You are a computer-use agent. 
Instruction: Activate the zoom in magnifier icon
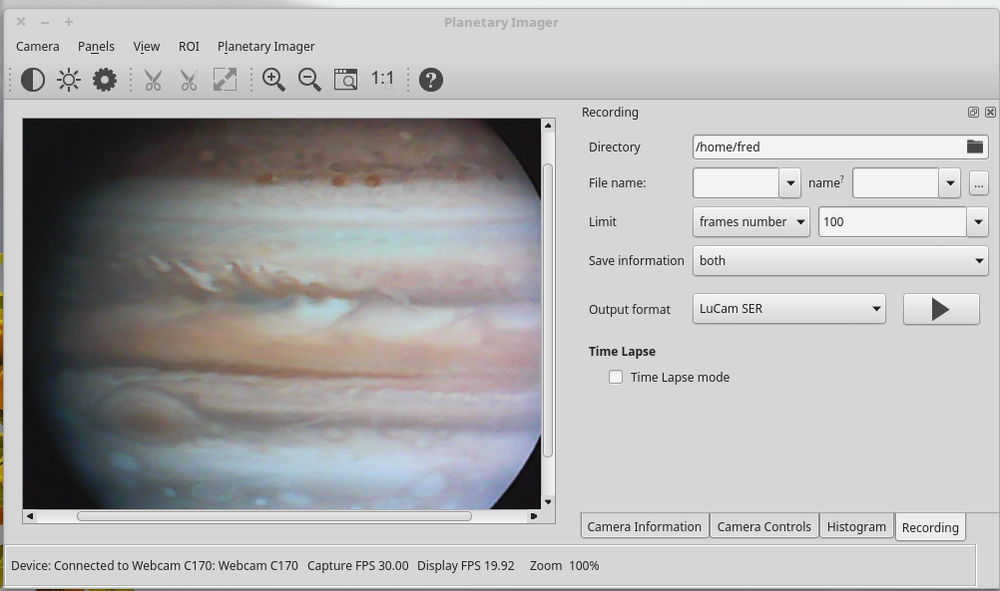click(x=273, y=79)
